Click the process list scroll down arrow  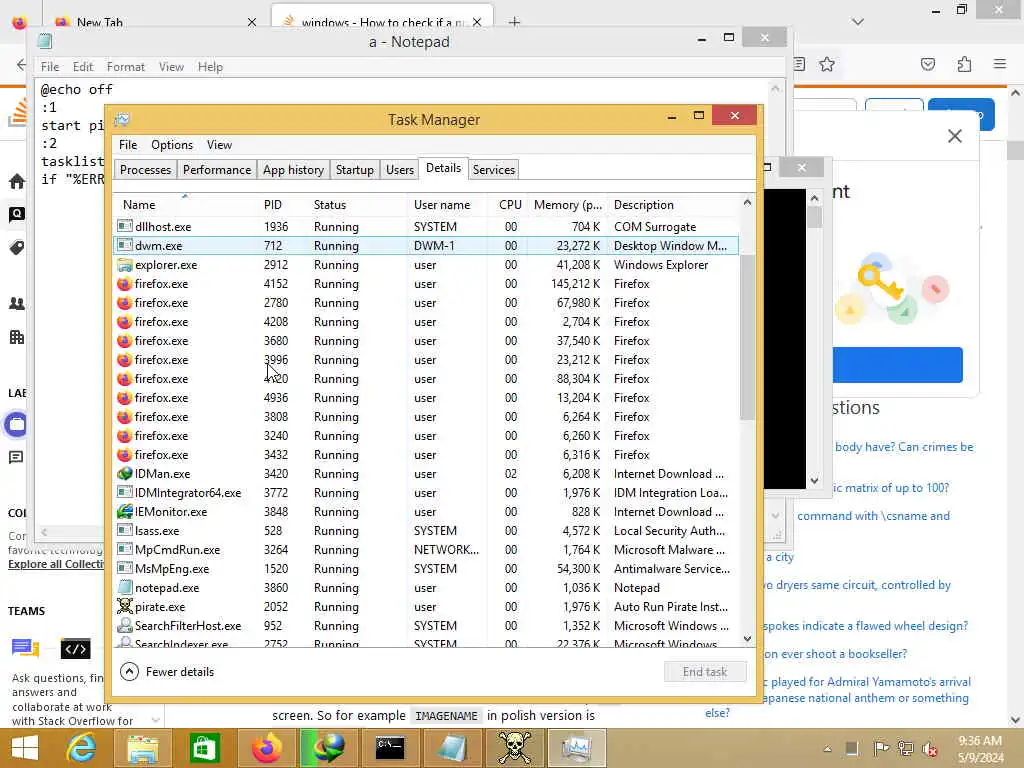tap(747, 639)
